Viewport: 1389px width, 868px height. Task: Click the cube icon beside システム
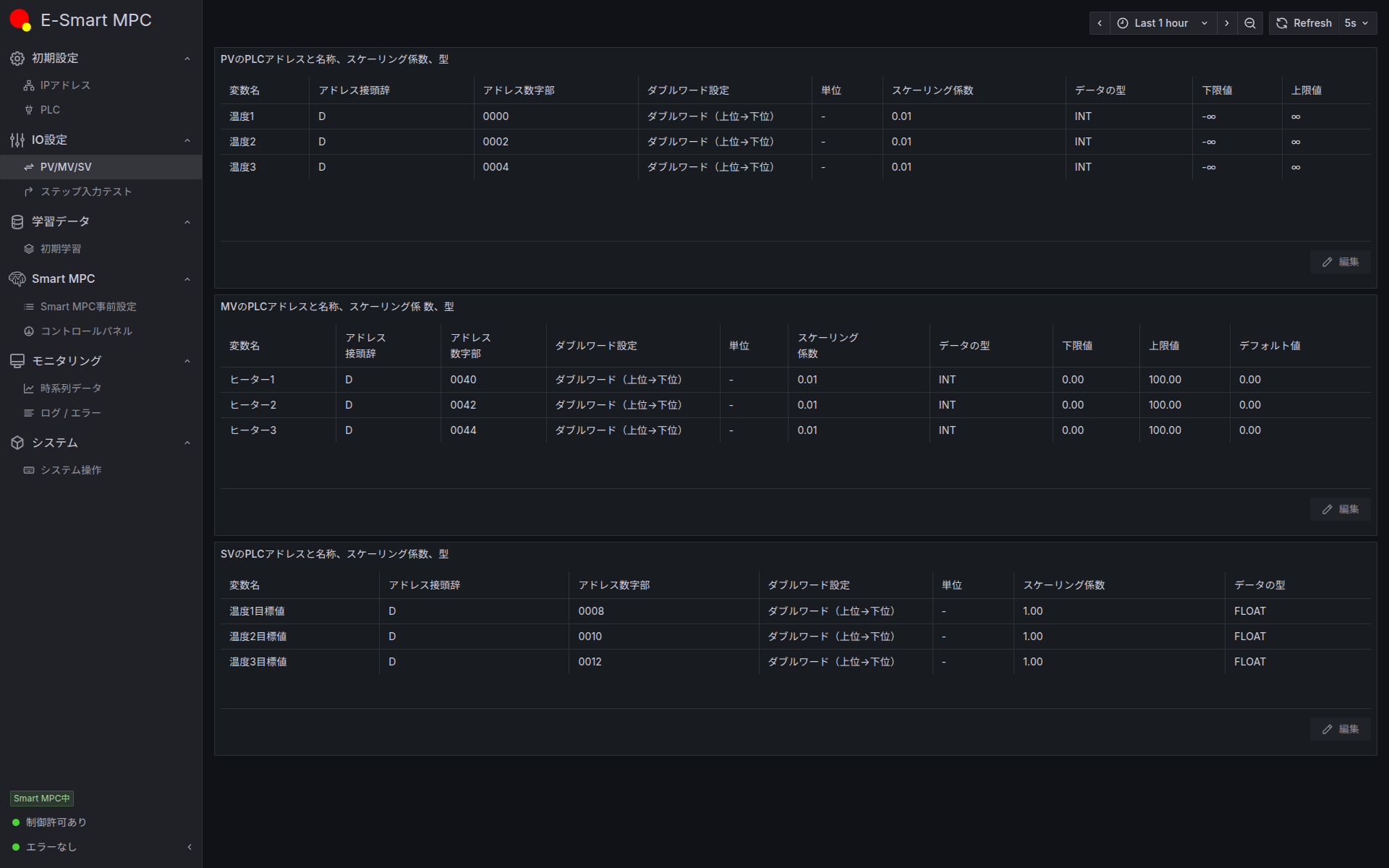pyautogui.click(x=17, y=443)
